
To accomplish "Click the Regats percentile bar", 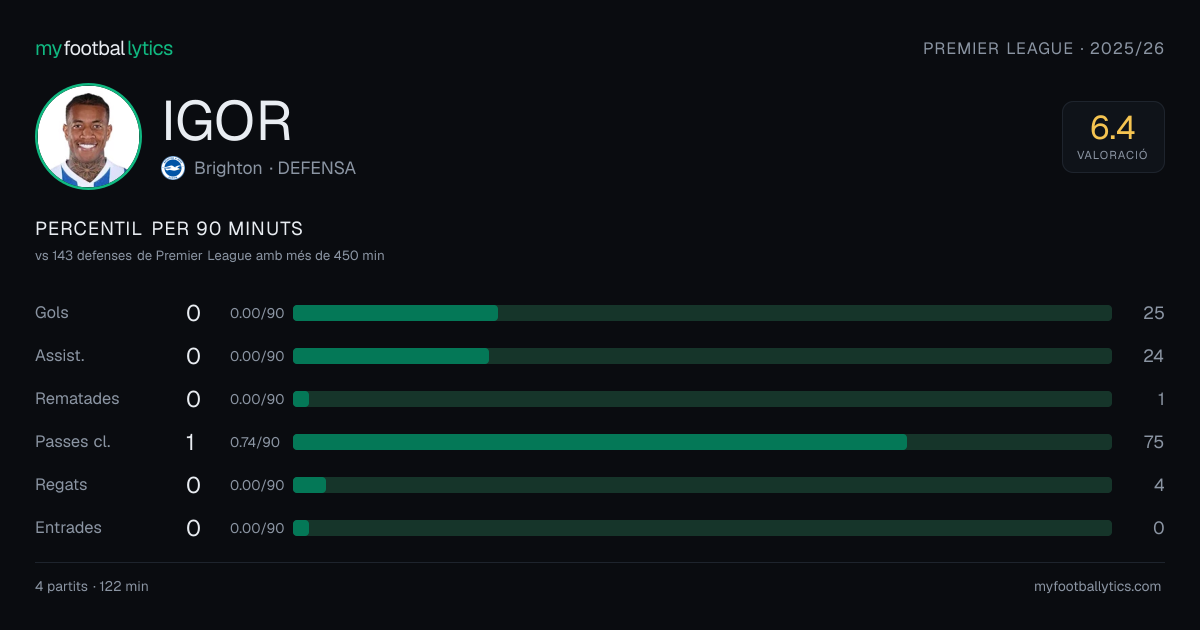I will pyautogui.click(x=702, y=485).
